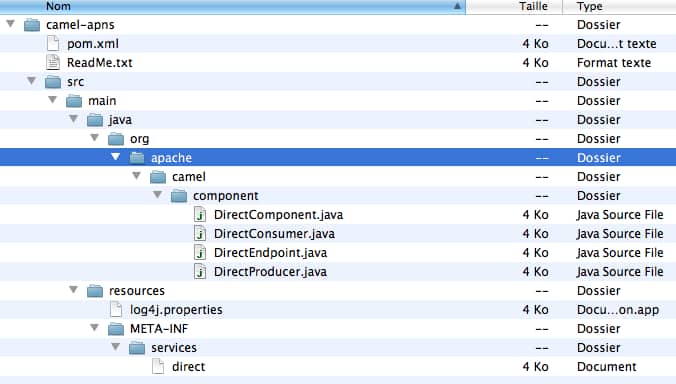Click the direct document icon
The image size is (676, 384).
point(158,366)
